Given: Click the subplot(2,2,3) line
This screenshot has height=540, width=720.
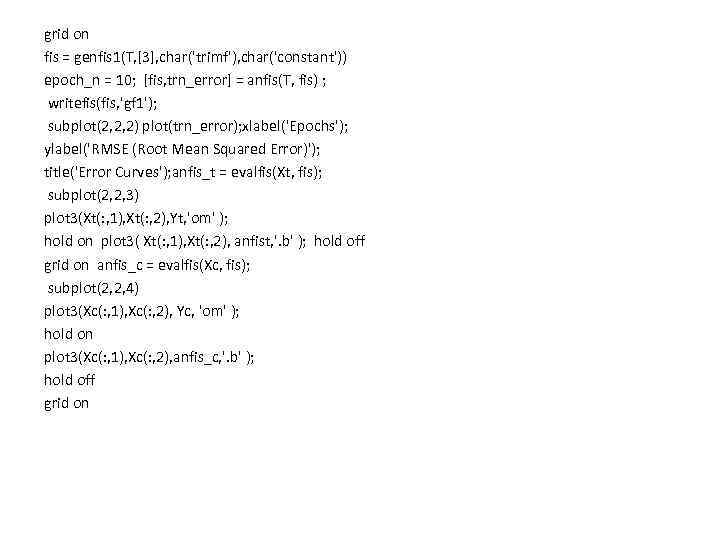Looking at the screenshot, I should point(93,196).
